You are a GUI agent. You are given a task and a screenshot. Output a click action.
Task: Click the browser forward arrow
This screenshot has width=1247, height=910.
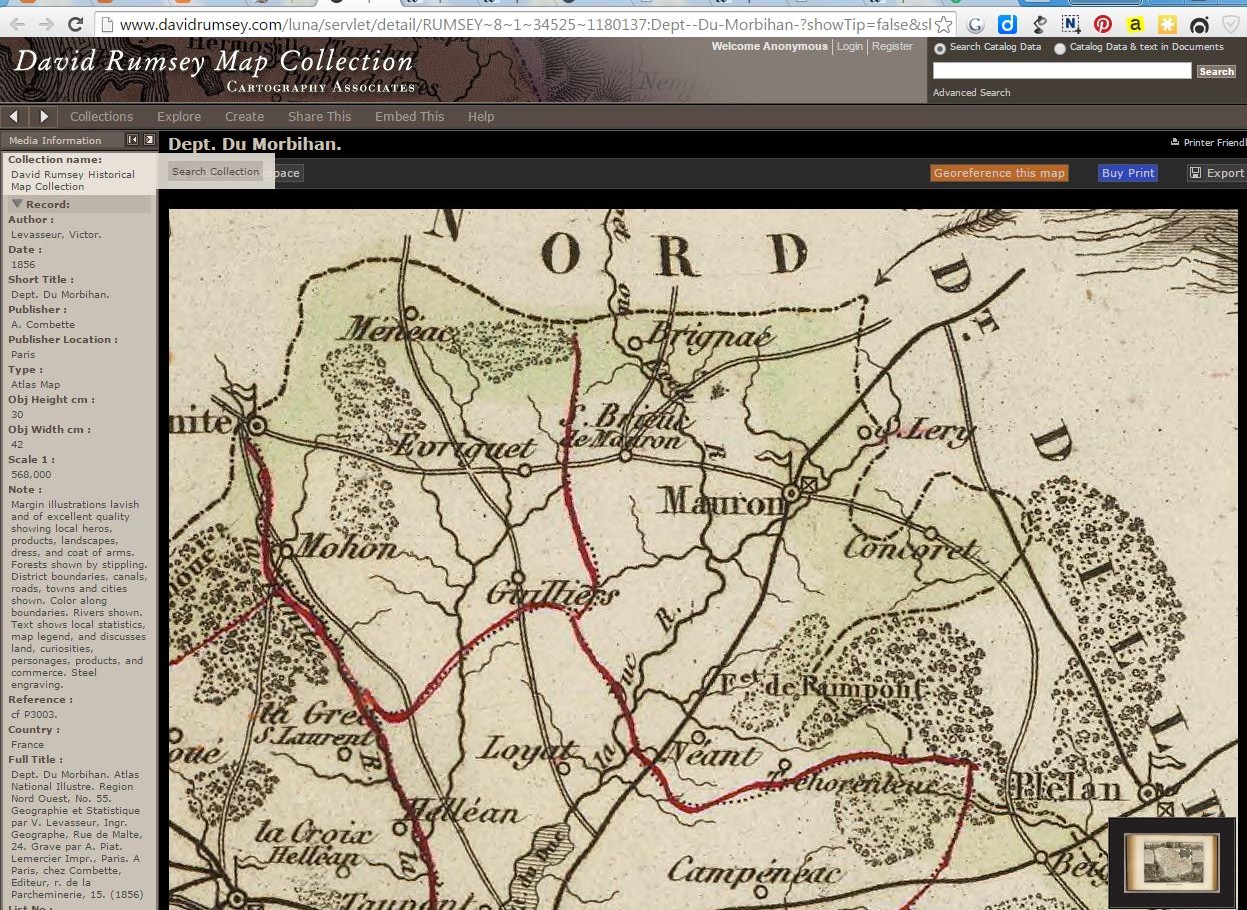coord(47,24)
